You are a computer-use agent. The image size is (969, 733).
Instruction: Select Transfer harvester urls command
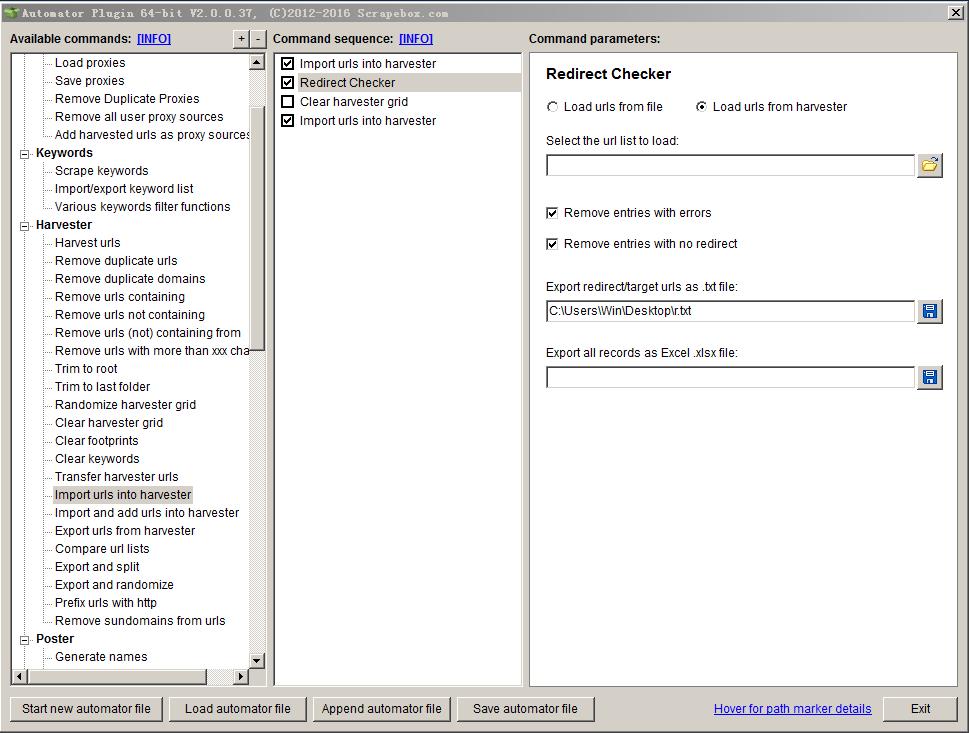[117, 476]
